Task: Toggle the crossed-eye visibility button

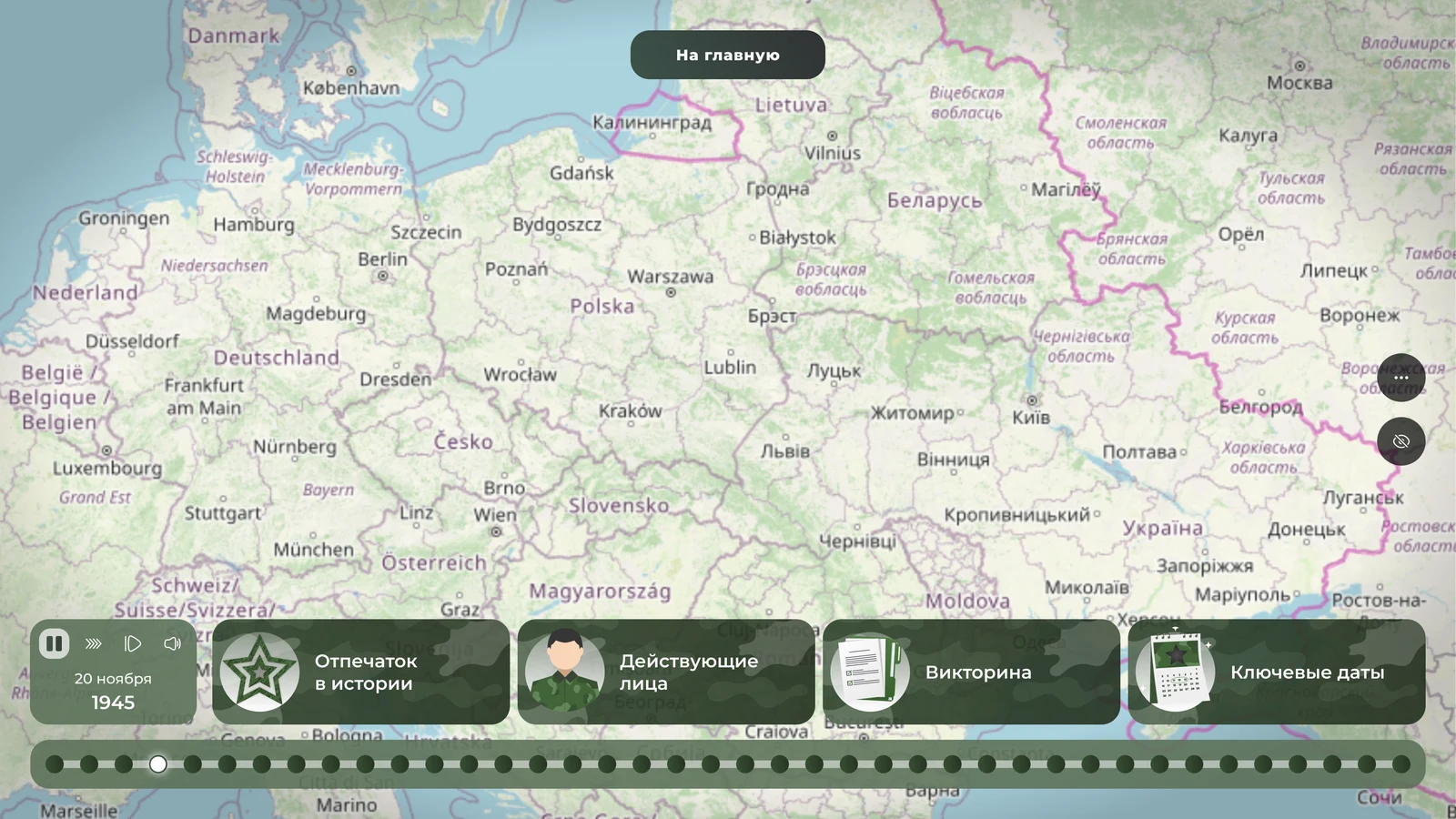Action: click(1401, 441)
